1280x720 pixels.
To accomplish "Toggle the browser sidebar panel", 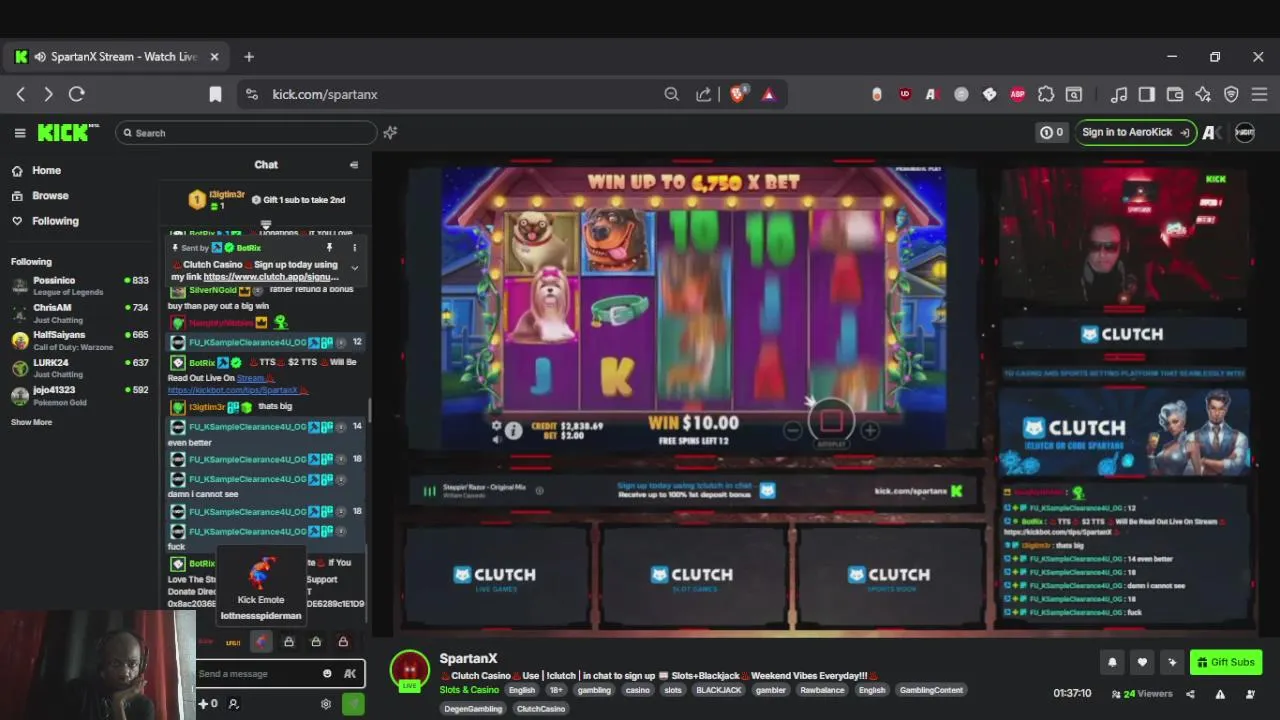I will 1147,94.
